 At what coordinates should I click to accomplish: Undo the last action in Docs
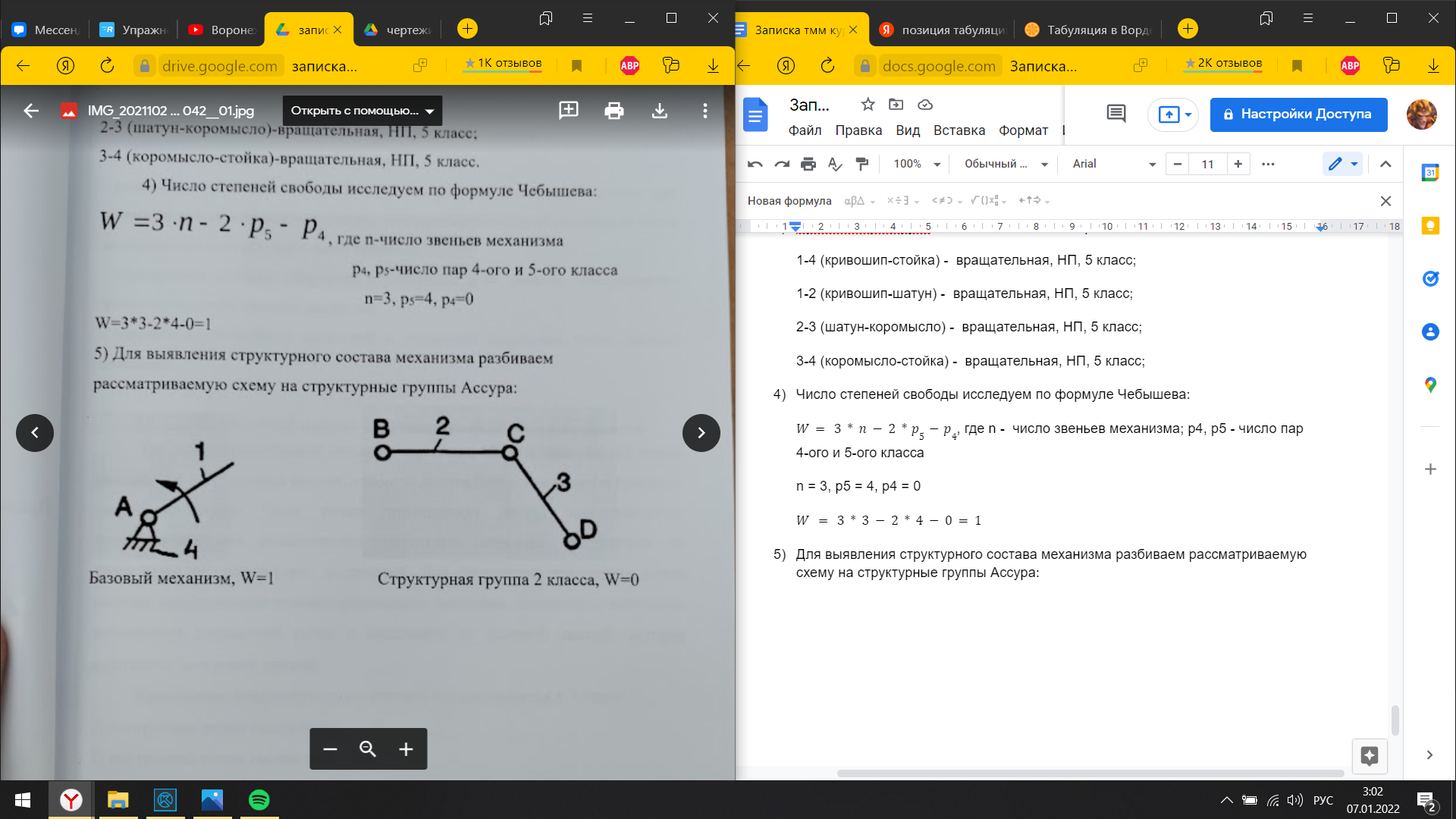coord(755,164)
